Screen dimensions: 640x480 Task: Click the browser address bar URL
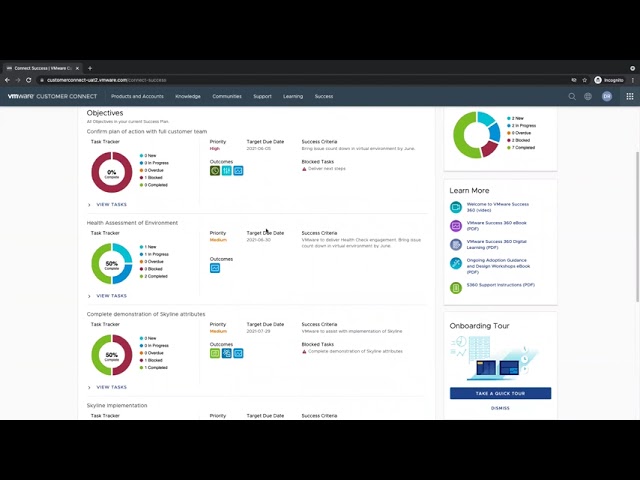click(107, 80)
